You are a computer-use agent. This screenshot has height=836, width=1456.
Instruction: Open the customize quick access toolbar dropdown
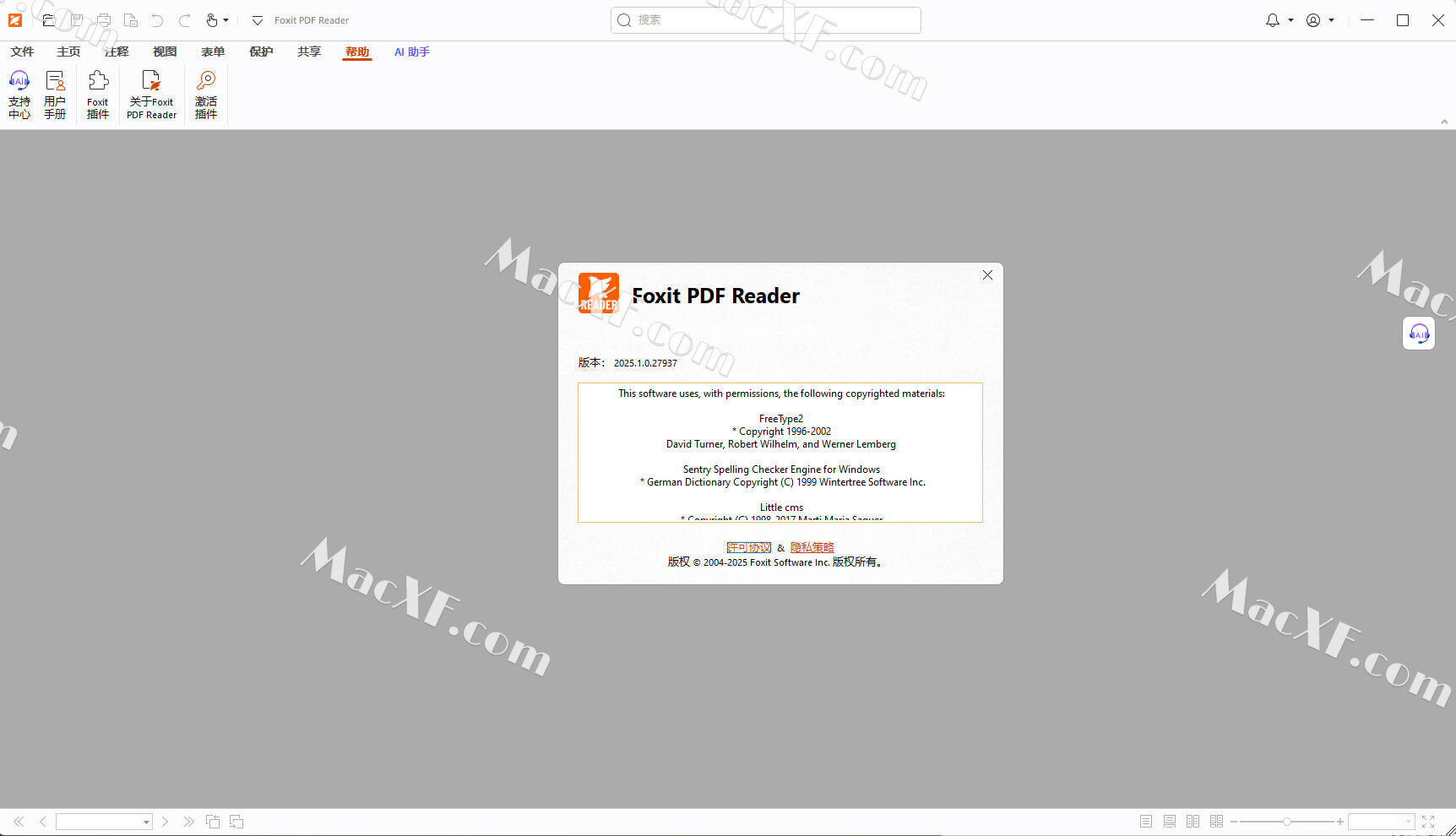[x=258, y=20]
